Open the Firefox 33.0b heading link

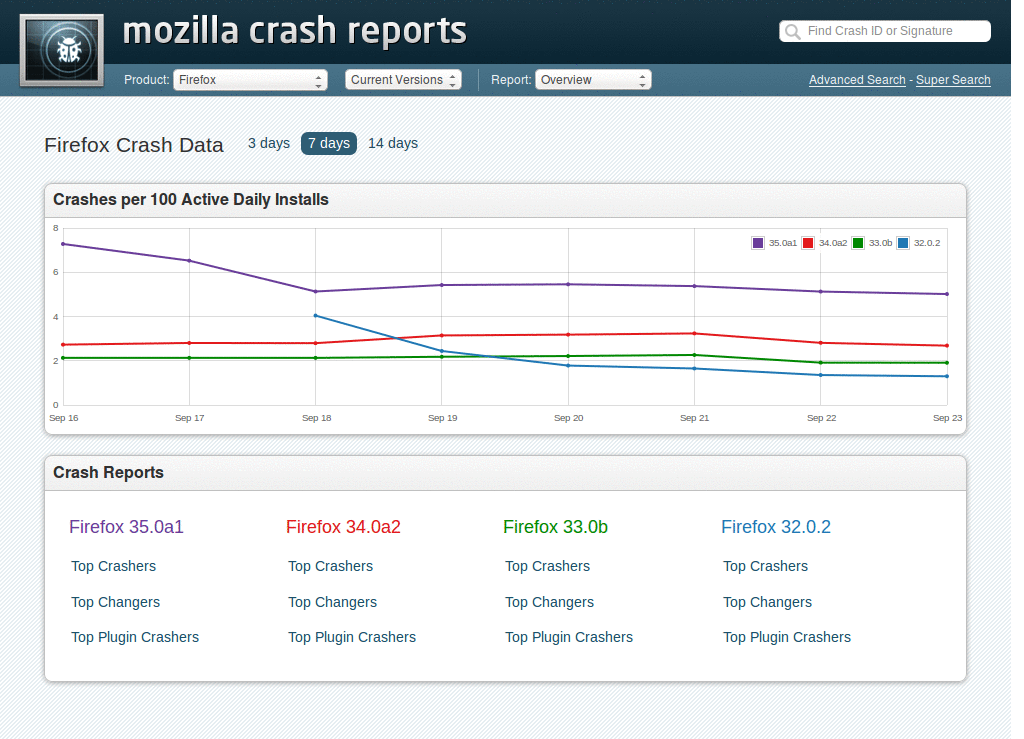point(555,527)
